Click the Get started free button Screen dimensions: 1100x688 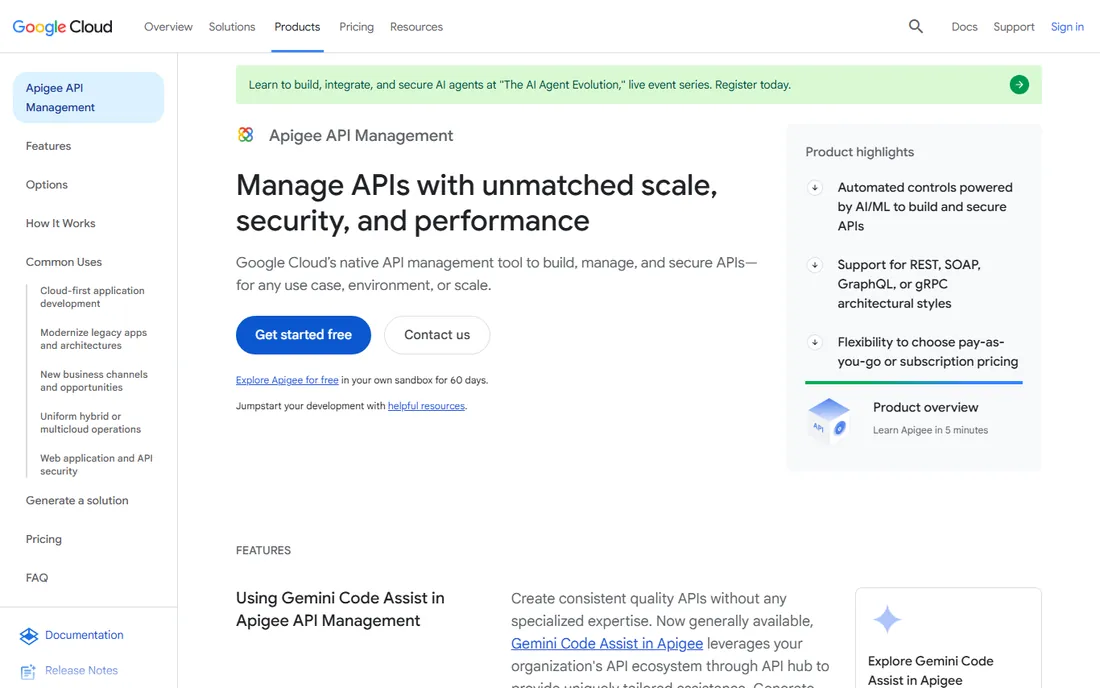coord(303,335)
